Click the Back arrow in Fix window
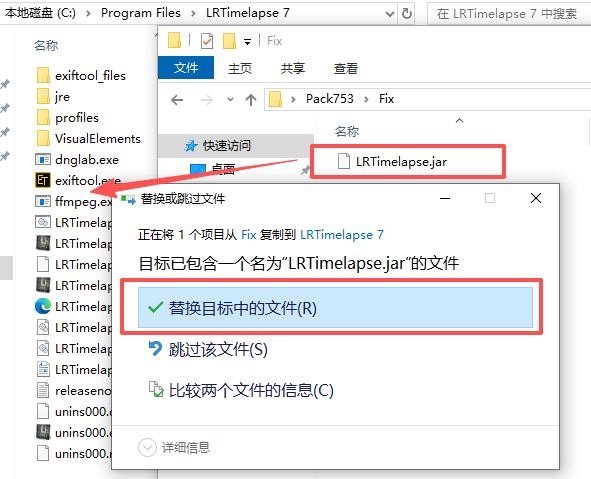The height and width of the screenshot is (479, 591). click(177, 100)
